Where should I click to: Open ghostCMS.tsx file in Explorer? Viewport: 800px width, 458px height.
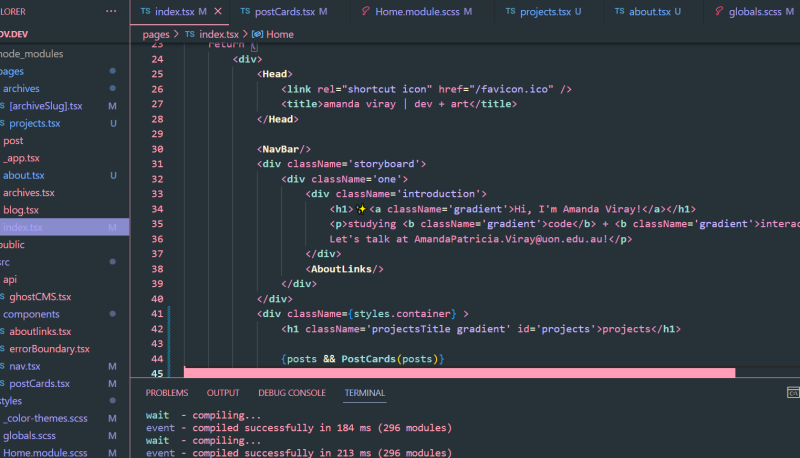(40, 297)
